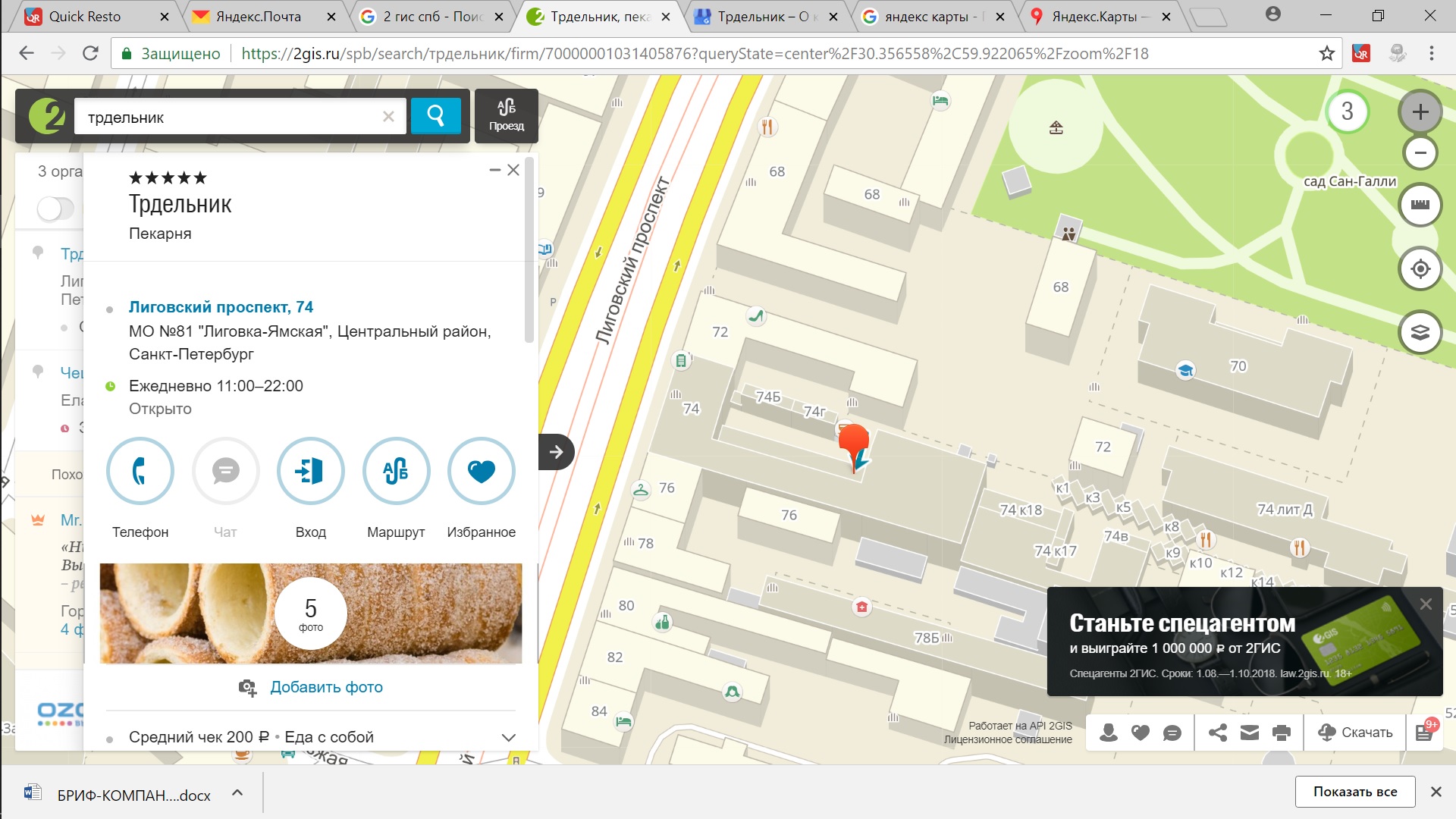Open the Чат chat icon
Screen dimensions: 1456x819
[x=225, y=471]
